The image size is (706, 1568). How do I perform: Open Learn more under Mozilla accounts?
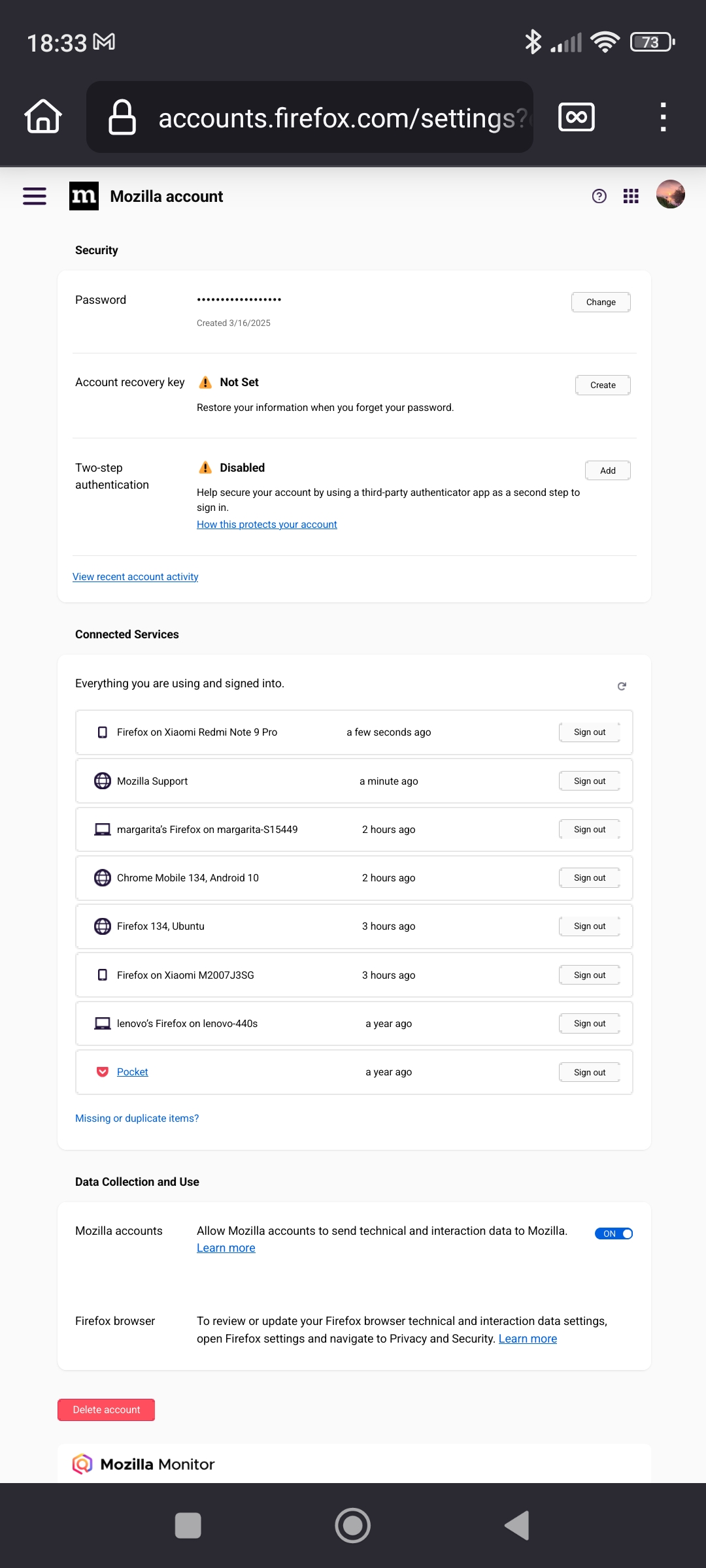coord(226,1248)
